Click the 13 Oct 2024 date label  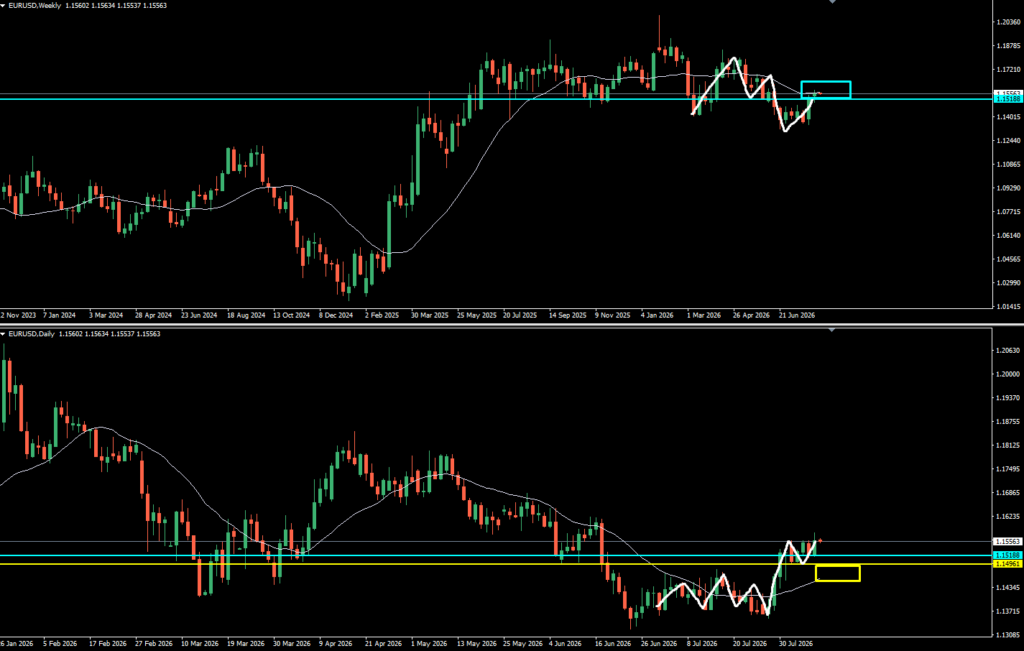[291, 315]
